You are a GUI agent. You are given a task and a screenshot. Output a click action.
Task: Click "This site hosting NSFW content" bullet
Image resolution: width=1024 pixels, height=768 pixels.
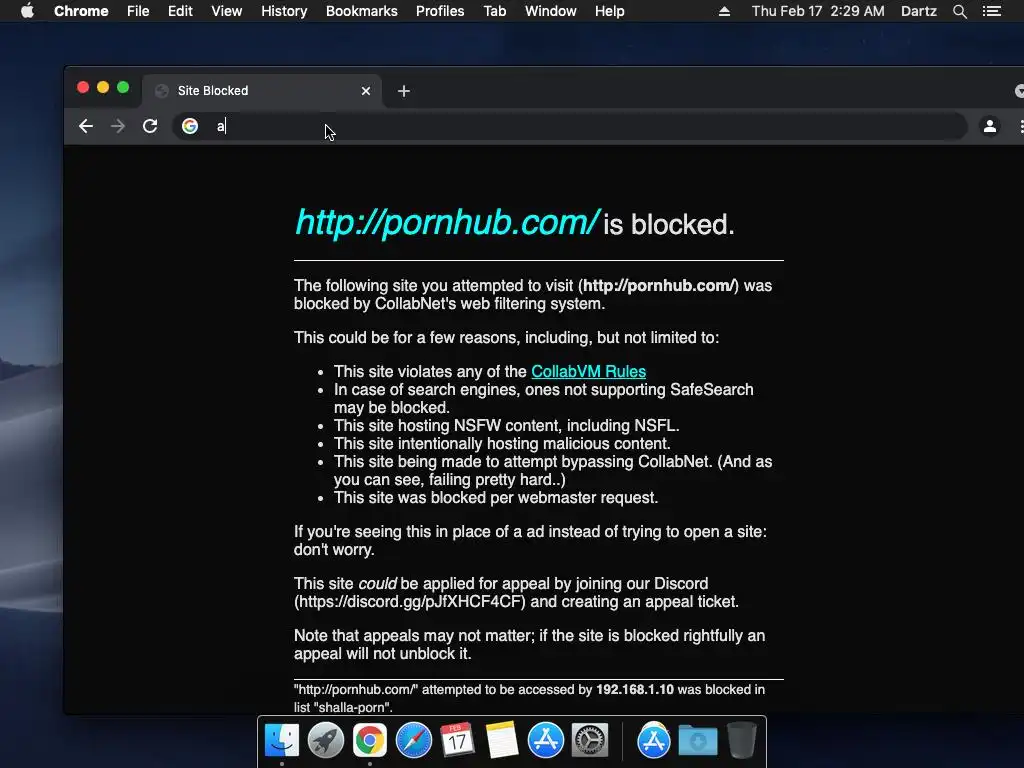[507, 426]
